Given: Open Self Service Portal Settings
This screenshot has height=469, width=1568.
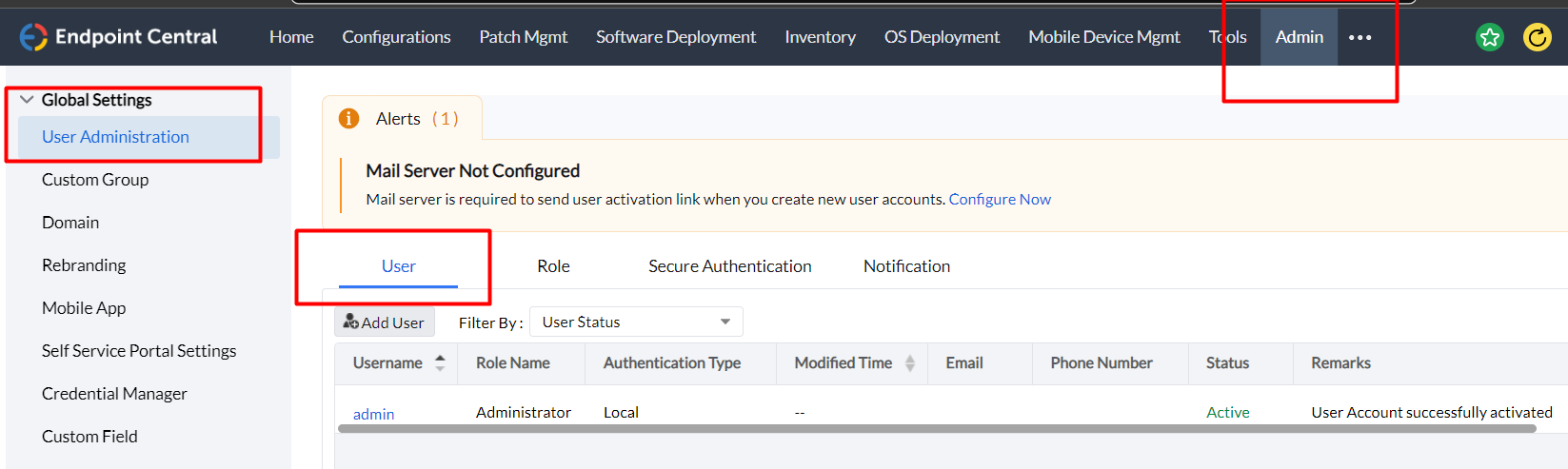Looking at the screenshot, I should click(x=139, y=351).
